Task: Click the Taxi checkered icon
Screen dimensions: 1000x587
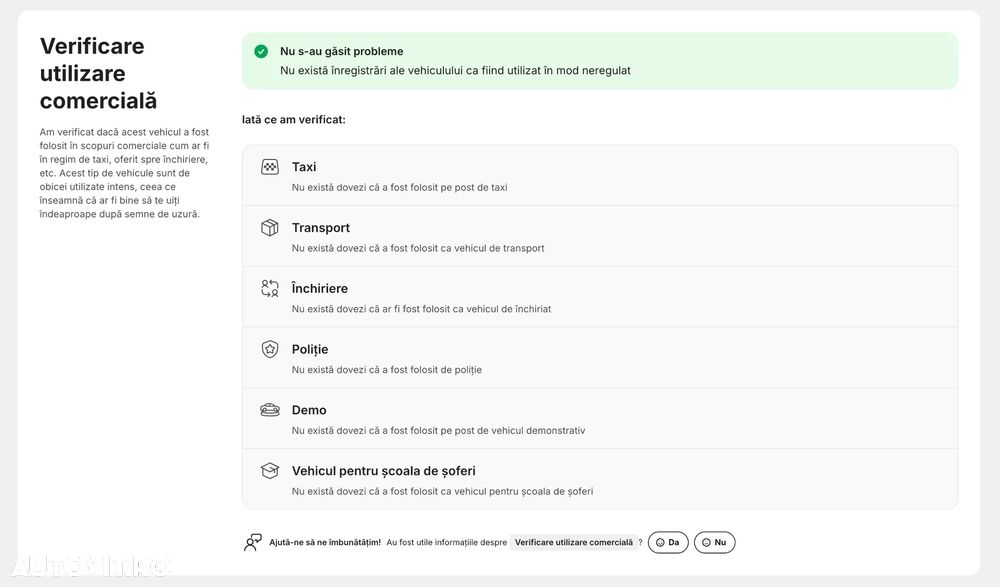Action: [x=270, y=167]
